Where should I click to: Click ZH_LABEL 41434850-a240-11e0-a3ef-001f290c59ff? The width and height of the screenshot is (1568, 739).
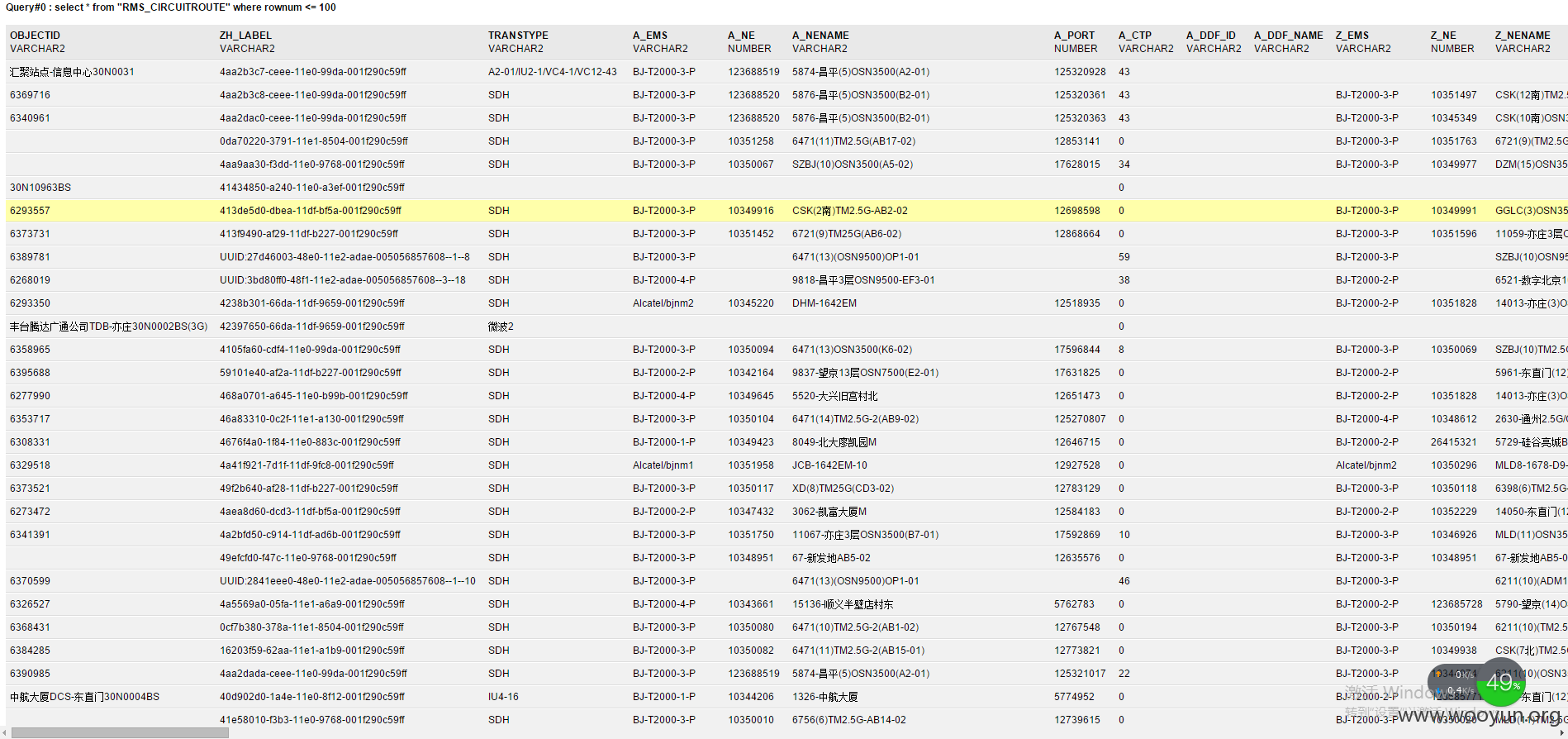312,188
